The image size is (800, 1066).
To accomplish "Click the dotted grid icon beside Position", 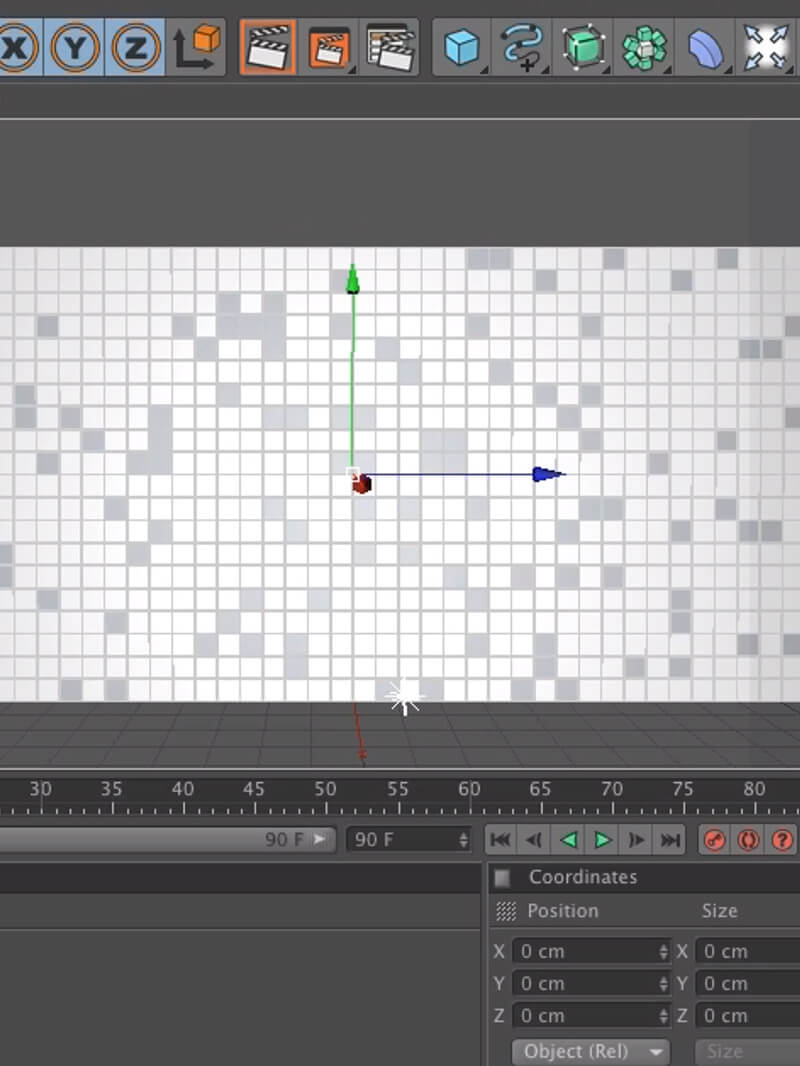I will pos(506,911).
